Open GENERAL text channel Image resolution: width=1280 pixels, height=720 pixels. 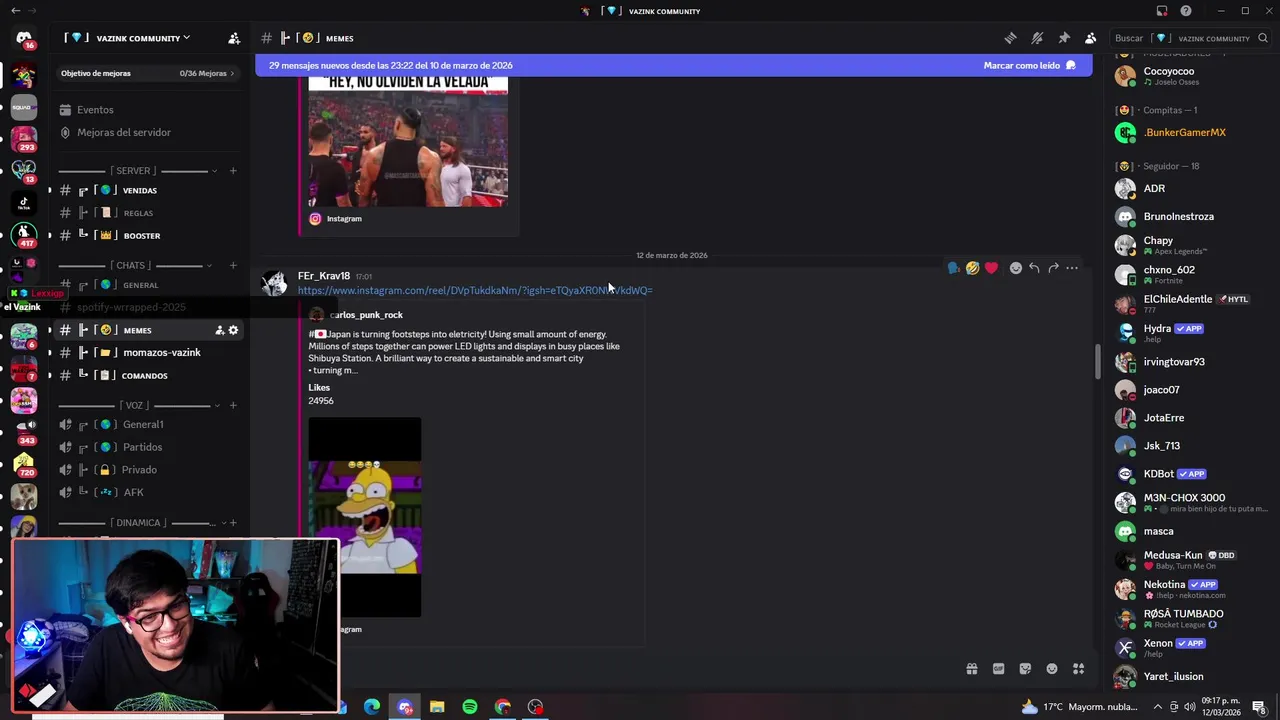148,285
